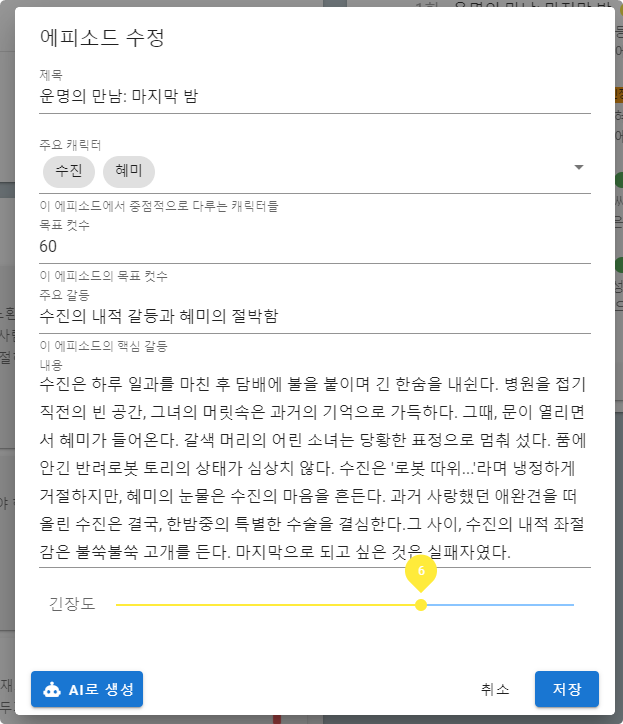Select the 혜미 character chip

pos(129,171)
